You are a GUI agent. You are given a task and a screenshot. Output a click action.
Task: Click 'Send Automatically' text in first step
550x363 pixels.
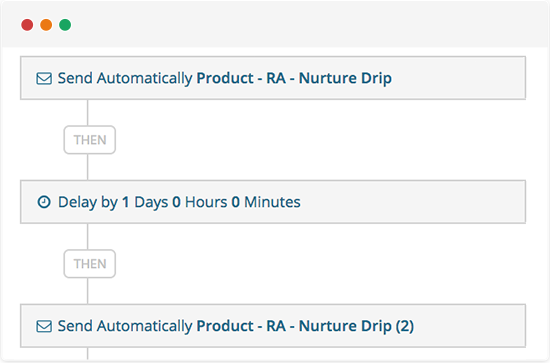[x=125, y=79]
